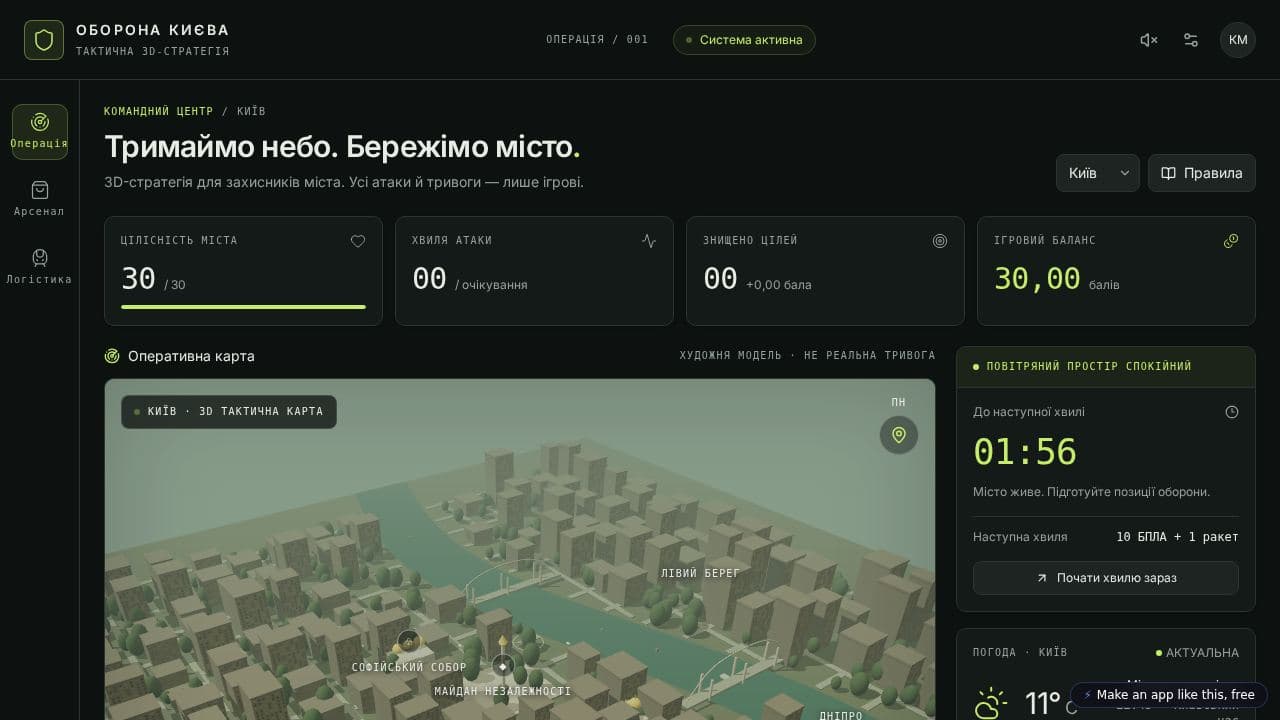Click the Оборона Києва title
The image size is (1280, 720).
[153, 30]
